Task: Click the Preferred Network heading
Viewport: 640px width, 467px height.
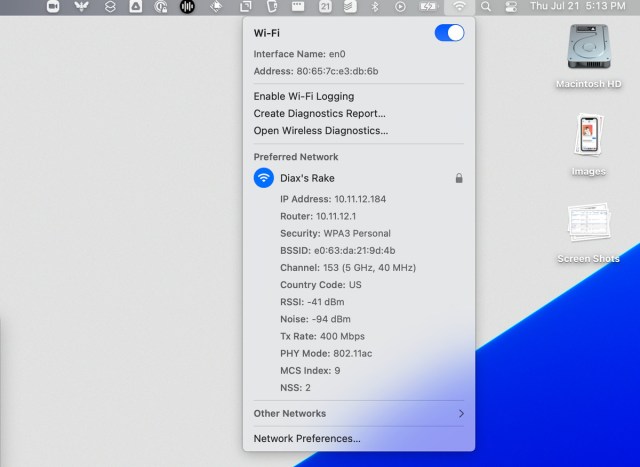Action: (296, 157)
